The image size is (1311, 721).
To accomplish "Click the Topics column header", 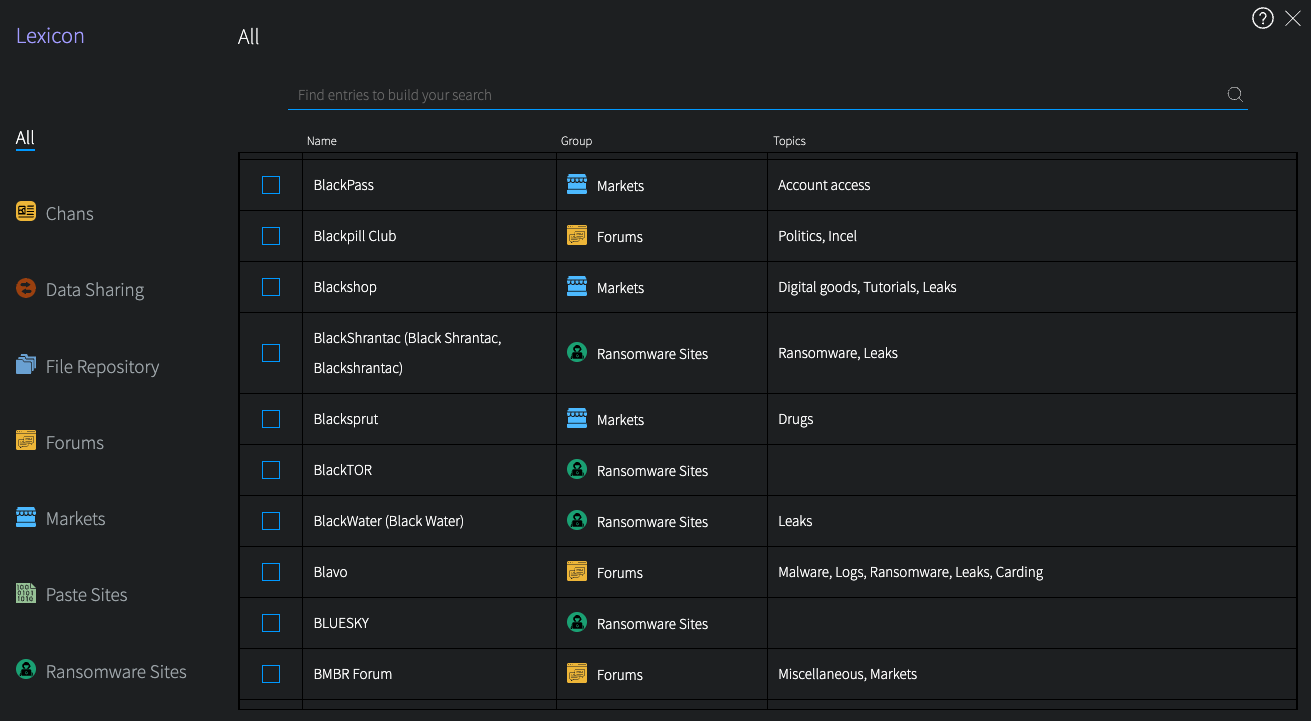I will 789,141.
